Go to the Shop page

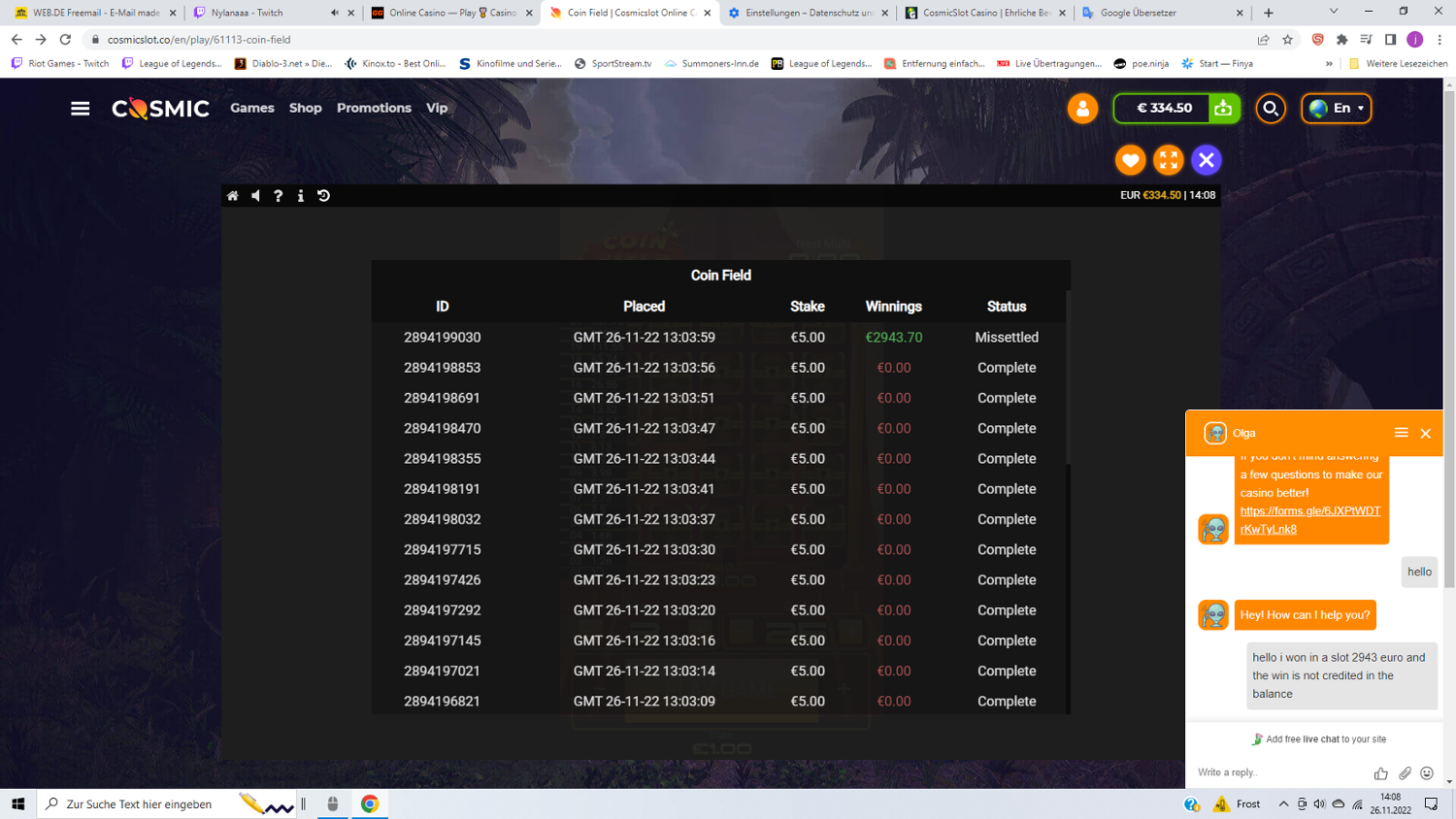pyautogui.click(x=305, y=108)
